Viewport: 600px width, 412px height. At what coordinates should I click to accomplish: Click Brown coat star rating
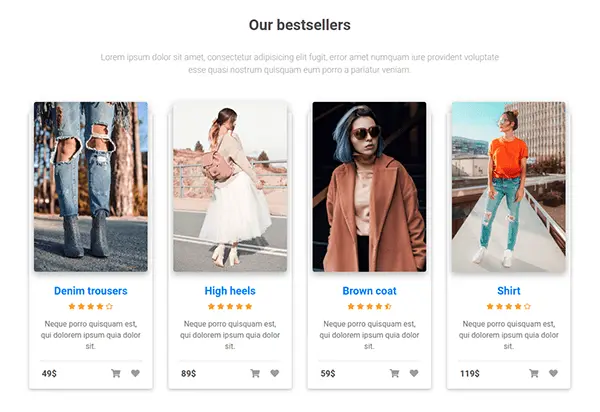coord(369,307)
